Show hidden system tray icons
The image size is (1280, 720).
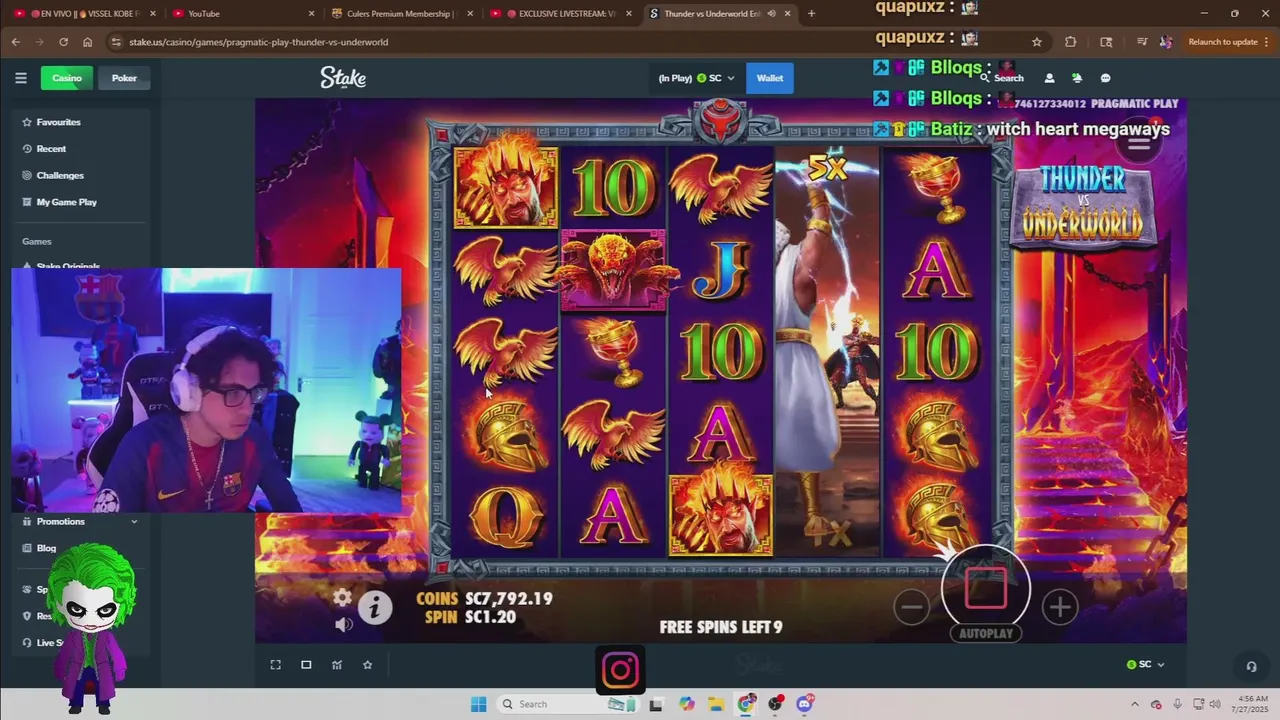[x=1134, y=704]
